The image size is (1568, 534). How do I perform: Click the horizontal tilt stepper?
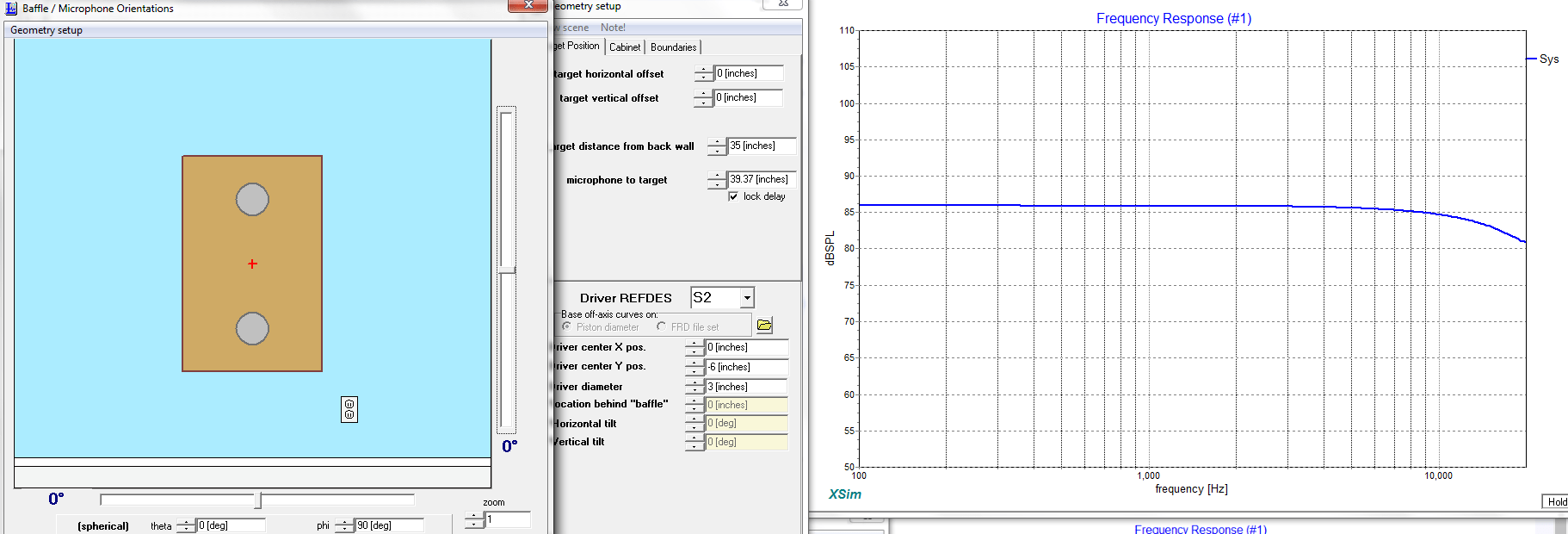(x=694, y=423)
